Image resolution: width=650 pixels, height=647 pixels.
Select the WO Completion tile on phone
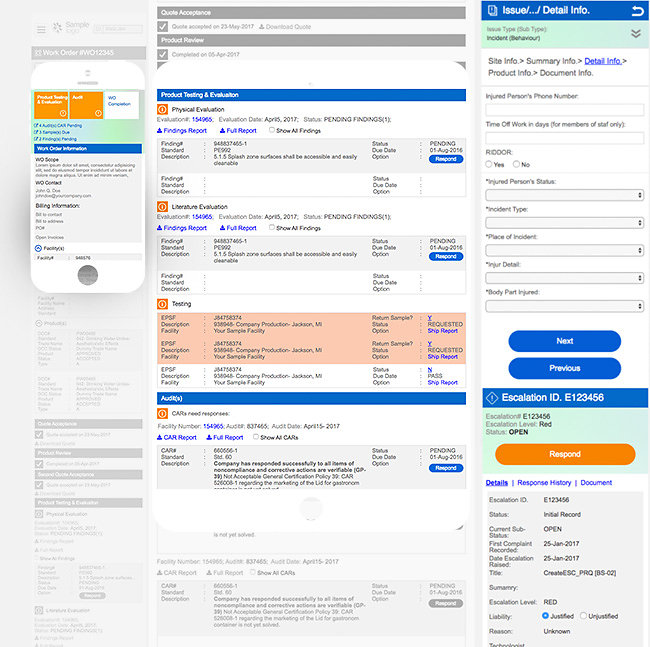pos(121,105)
